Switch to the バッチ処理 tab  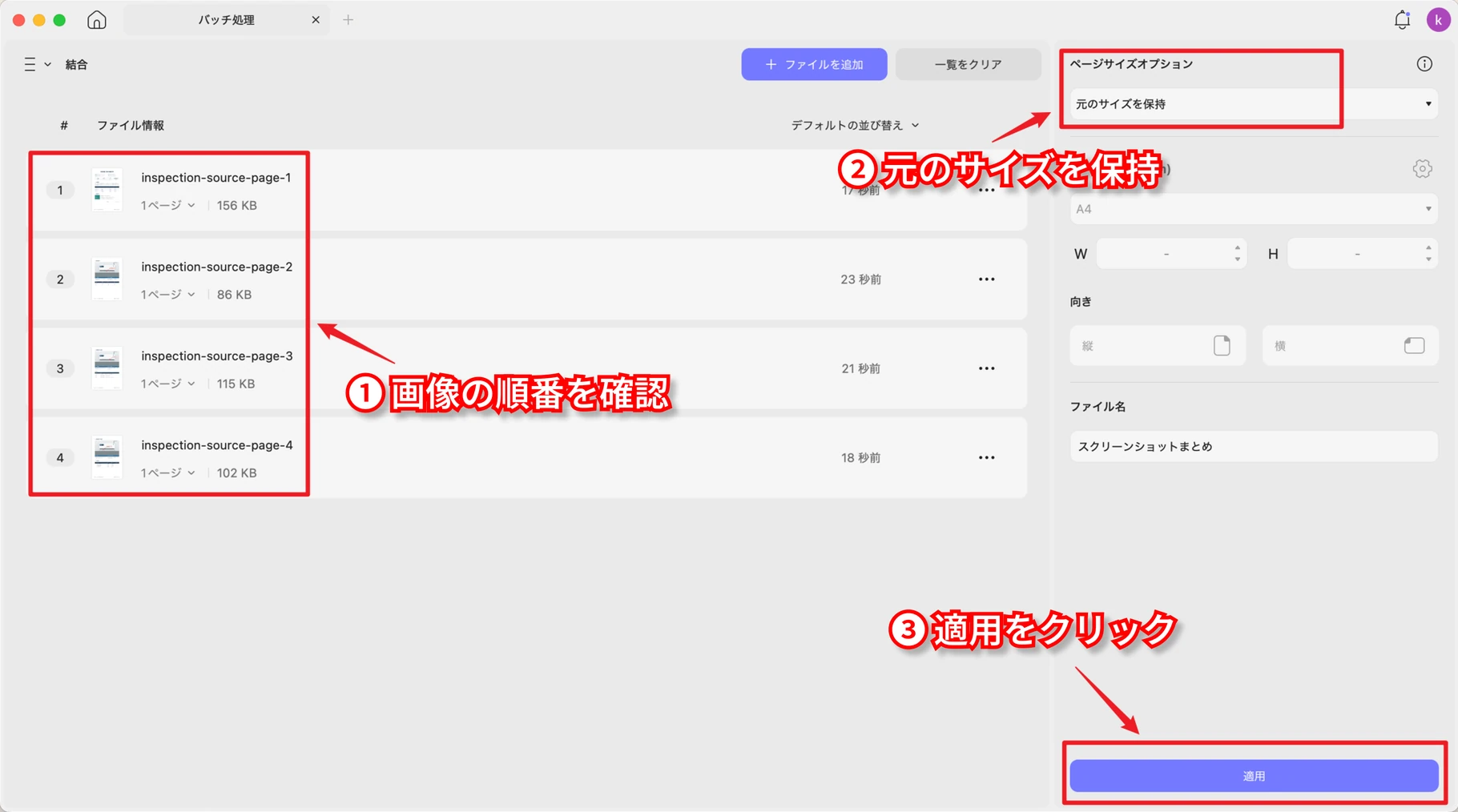(x=226, y=20)
